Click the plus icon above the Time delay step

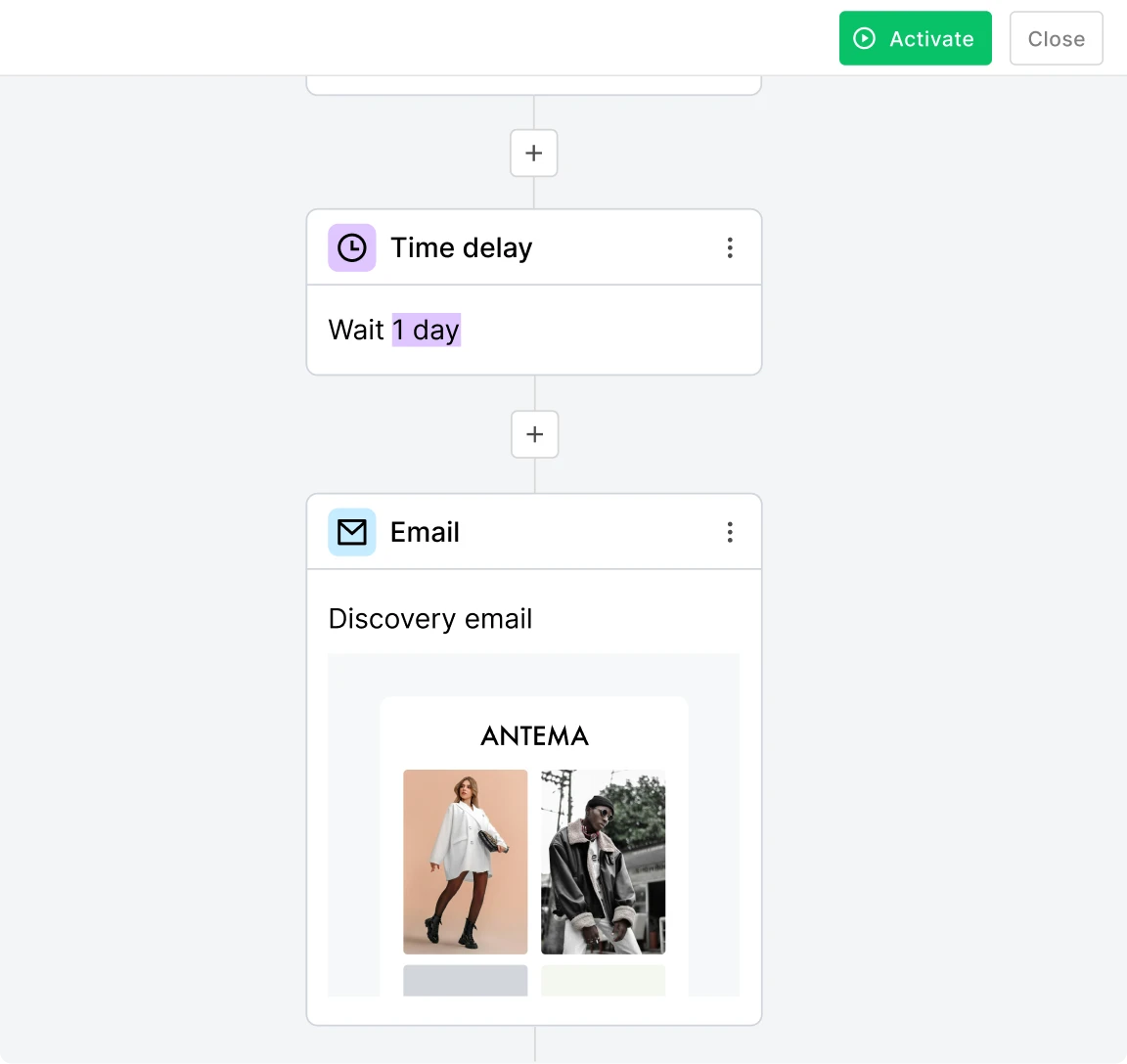pyautogui.click(x=533, y=153)
